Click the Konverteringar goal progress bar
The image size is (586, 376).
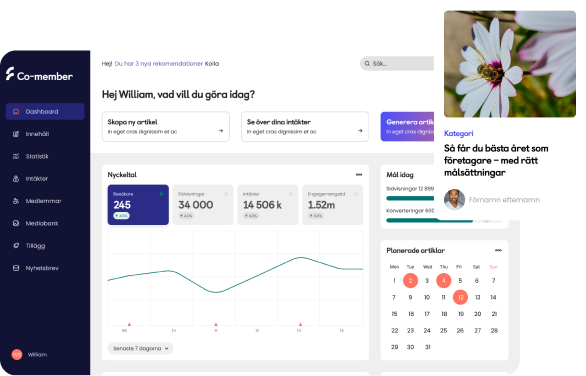(430, 221)
